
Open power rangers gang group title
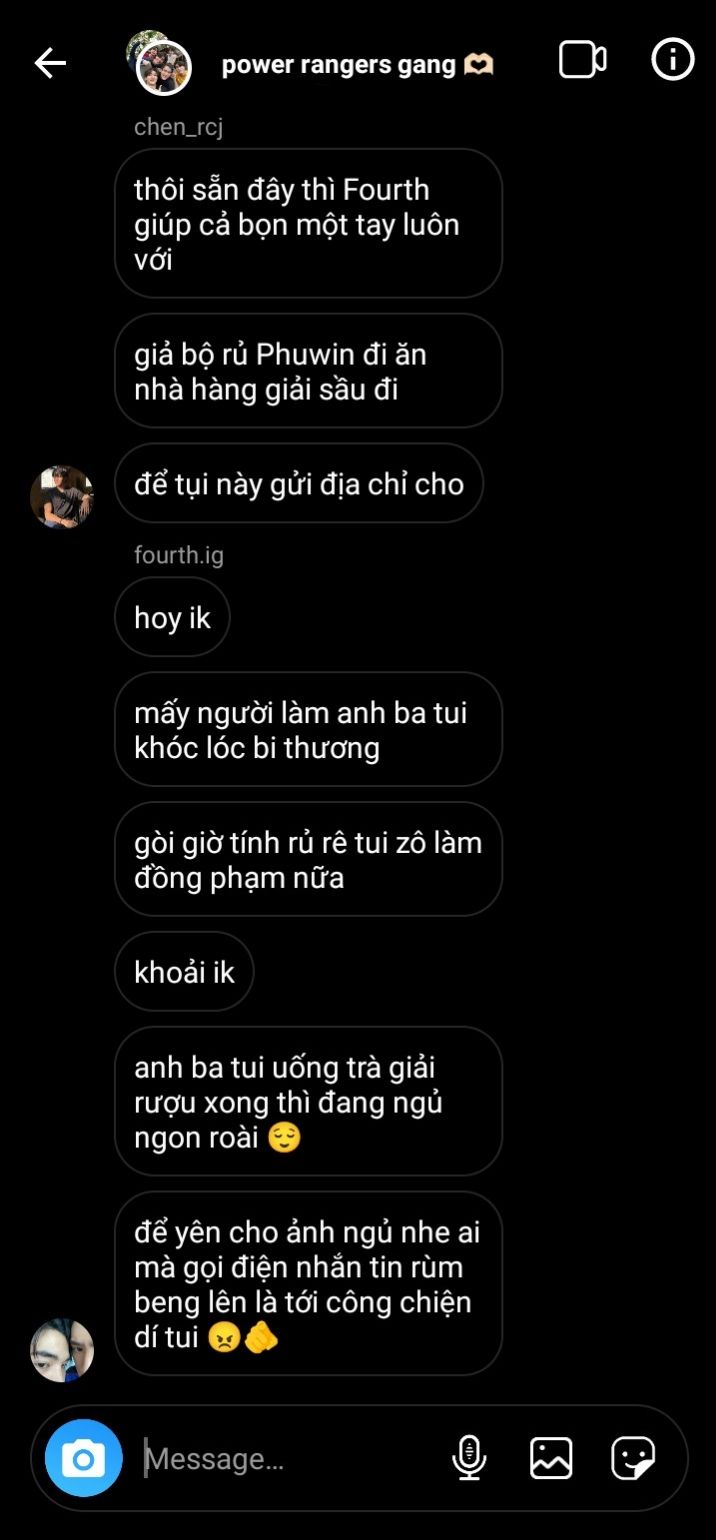pyautogui.click(x=357, y=65)
